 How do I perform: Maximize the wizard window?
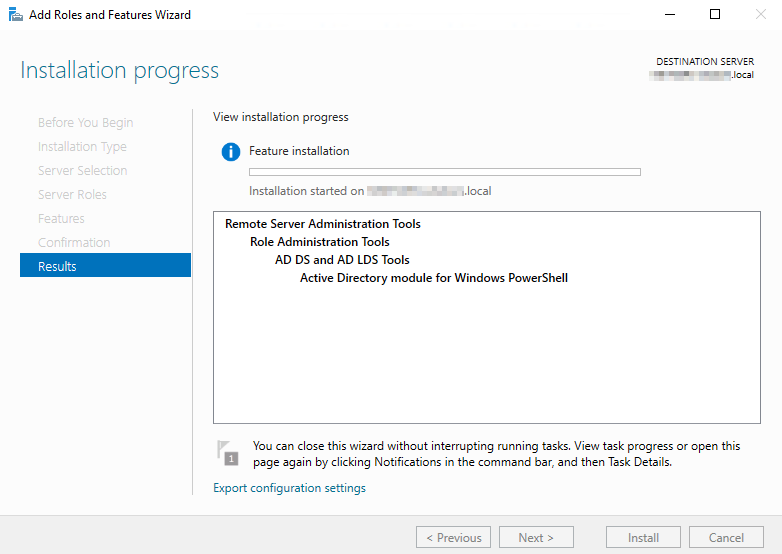pyautogui.click(x=715, y=14)
